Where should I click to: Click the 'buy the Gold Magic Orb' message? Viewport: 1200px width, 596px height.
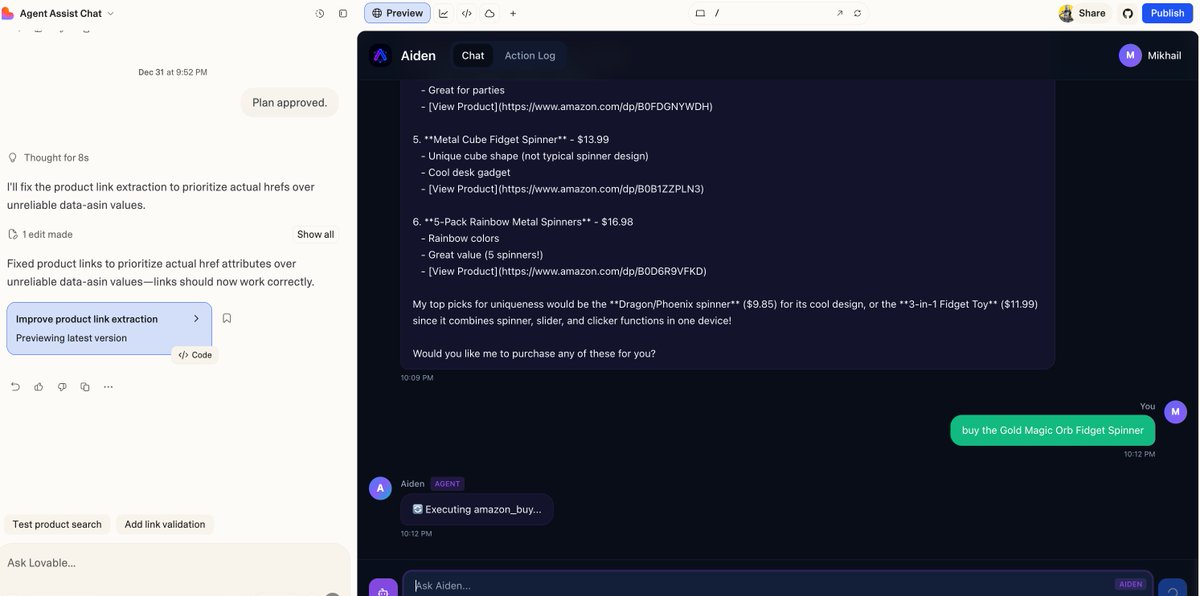click(1052, 430)
